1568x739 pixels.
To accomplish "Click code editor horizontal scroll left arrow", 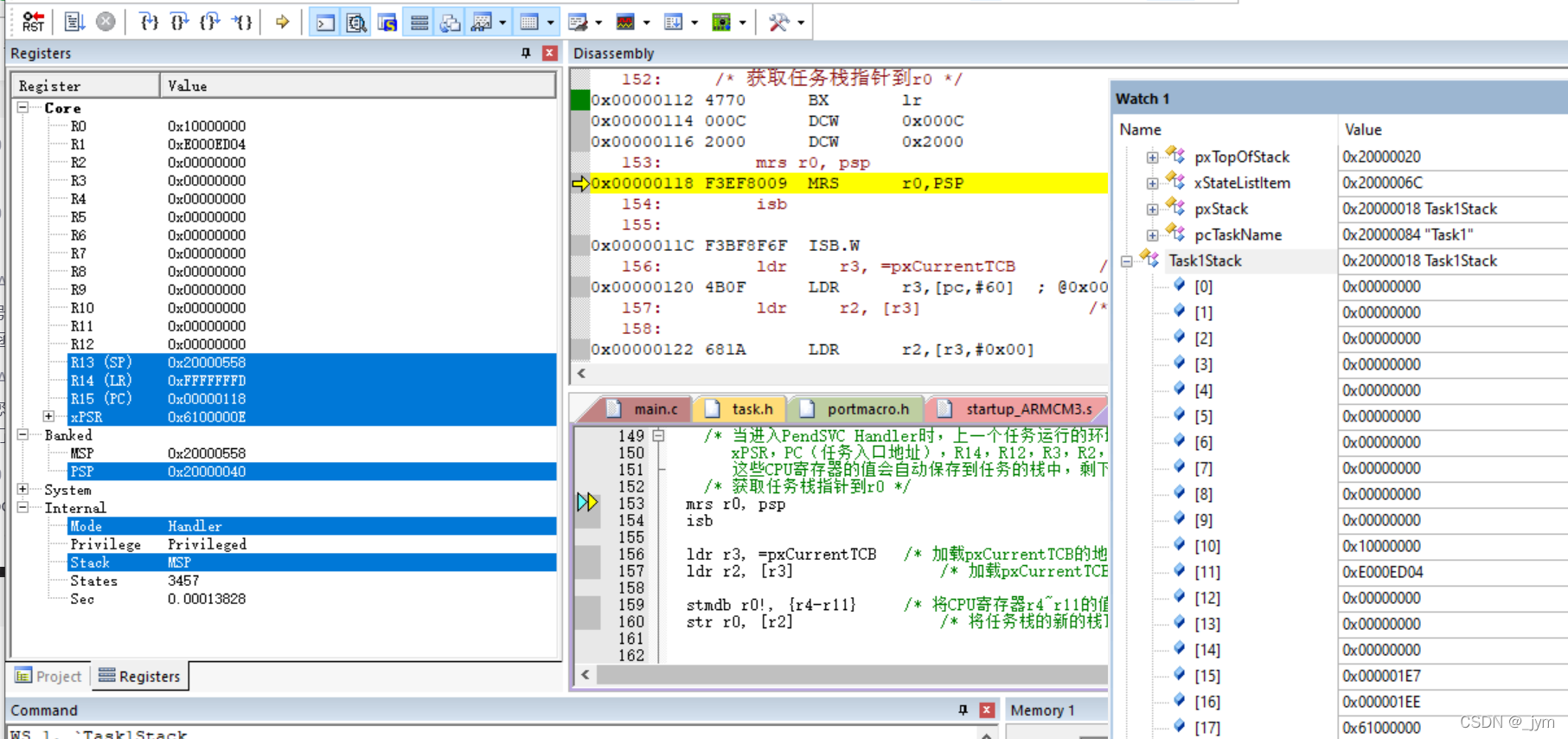I will coord(586,674).
